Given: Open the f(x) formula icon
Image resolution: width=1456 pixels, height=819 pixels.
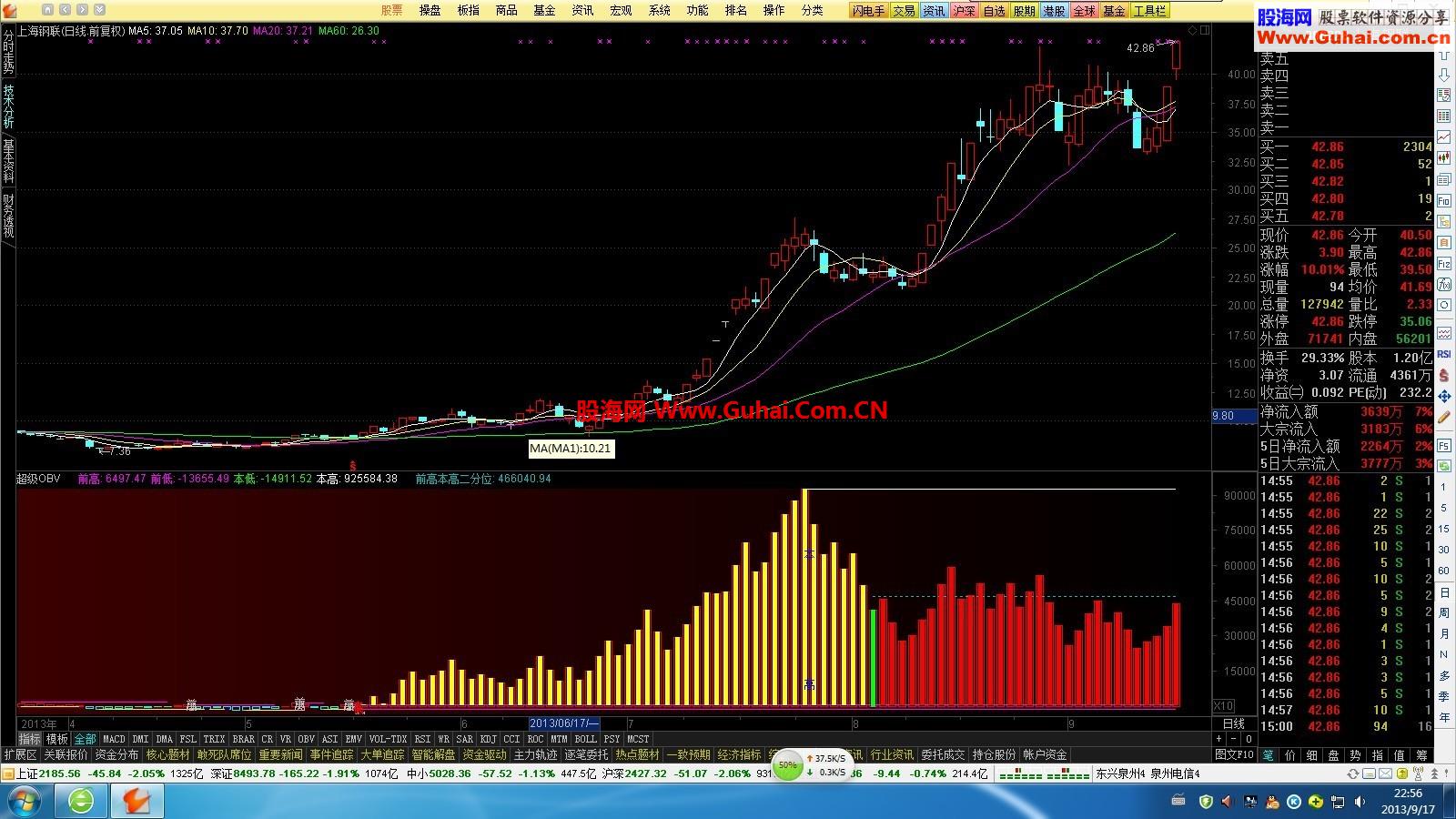Looking at the screenshot, I should (1444, 284).
